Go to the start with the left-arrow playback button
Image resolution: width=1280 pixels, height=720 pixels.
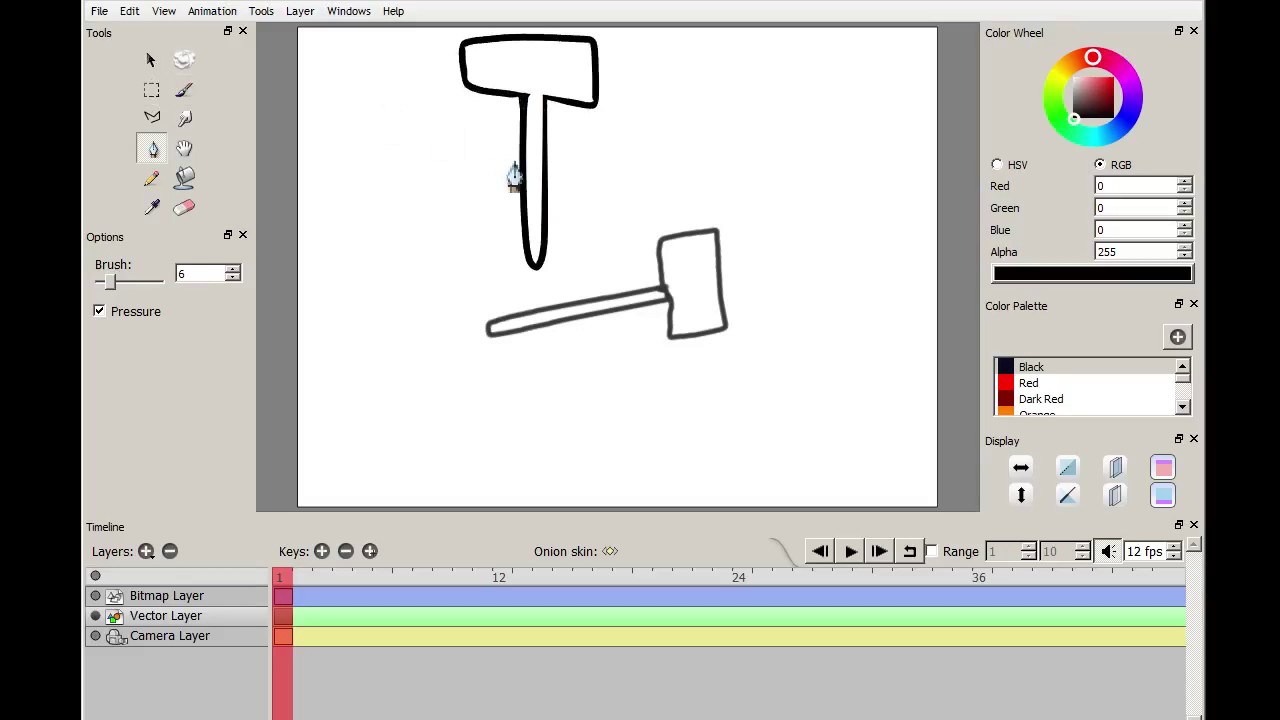point(820,552)
